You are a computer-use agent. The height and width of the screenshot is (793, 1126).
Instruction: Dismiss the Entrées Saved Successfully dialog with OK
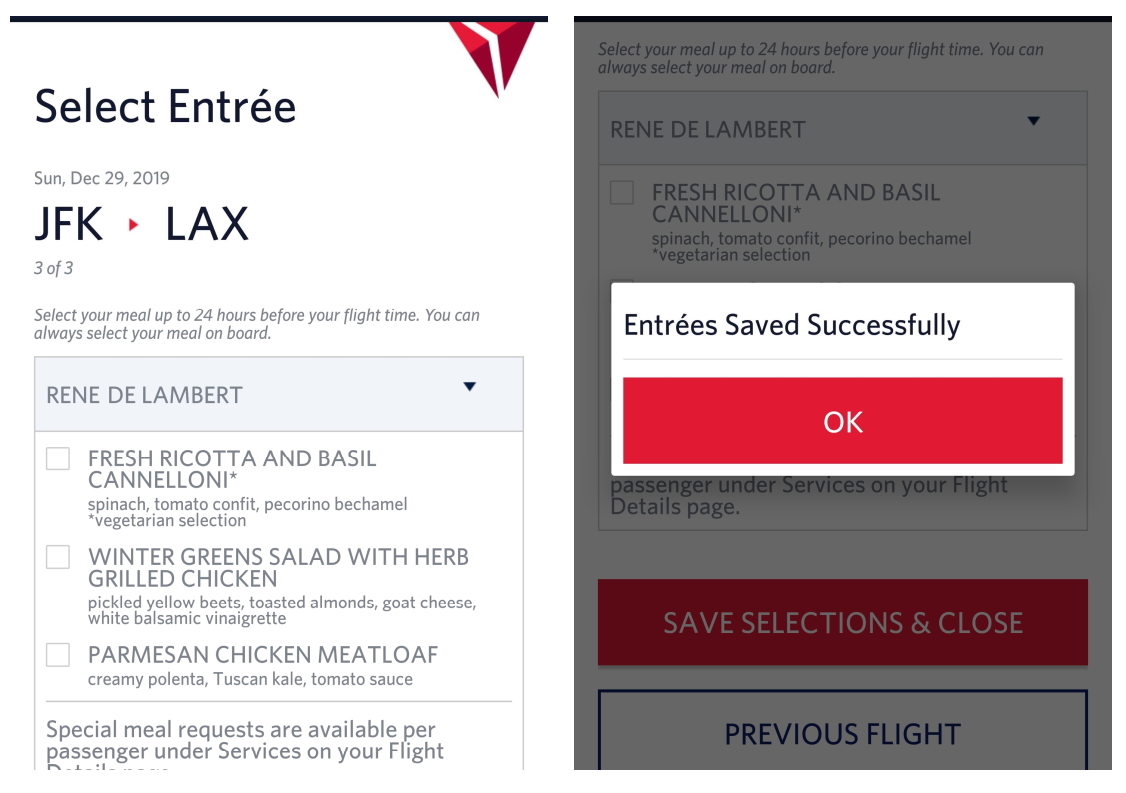tap(845, 422)
